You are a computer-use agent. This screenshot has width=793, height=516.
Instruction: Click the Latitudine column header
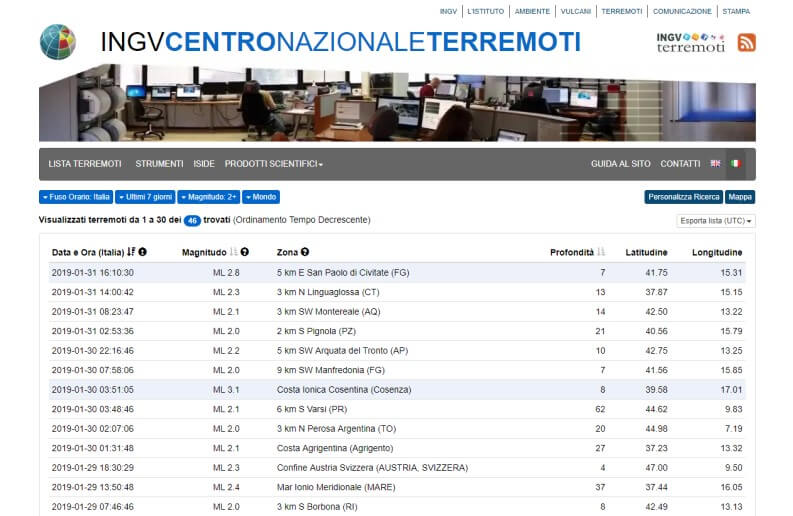pyautogui.click(x=646, y=252)
